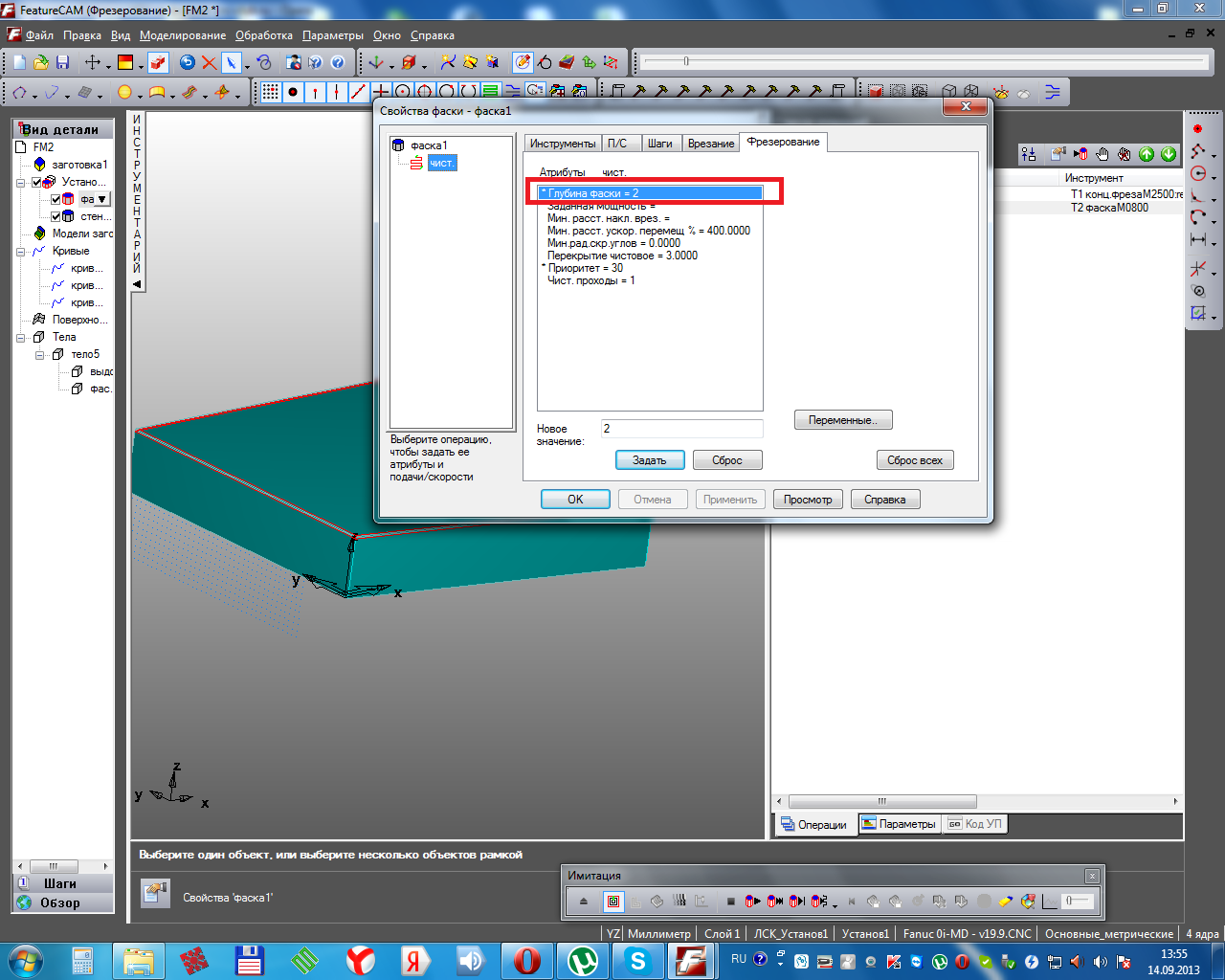Image resolution: width=1225 pixels, height=980 pixels.
Task: Click the speed slider in the Имитация toolbar
Action: pyautogui.click(x=1078, y=901)
